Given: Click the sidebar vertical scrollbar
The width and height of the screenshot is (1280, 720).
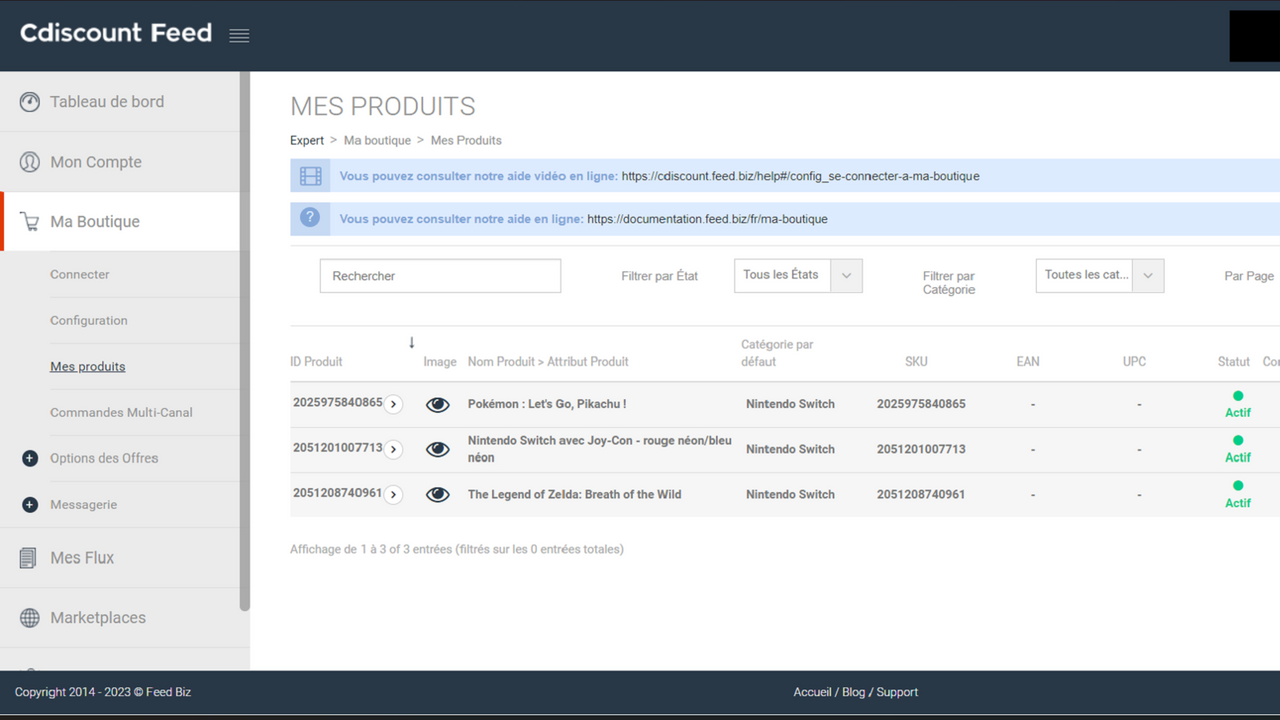Looking at the screenshot, I should pos(245,340).
